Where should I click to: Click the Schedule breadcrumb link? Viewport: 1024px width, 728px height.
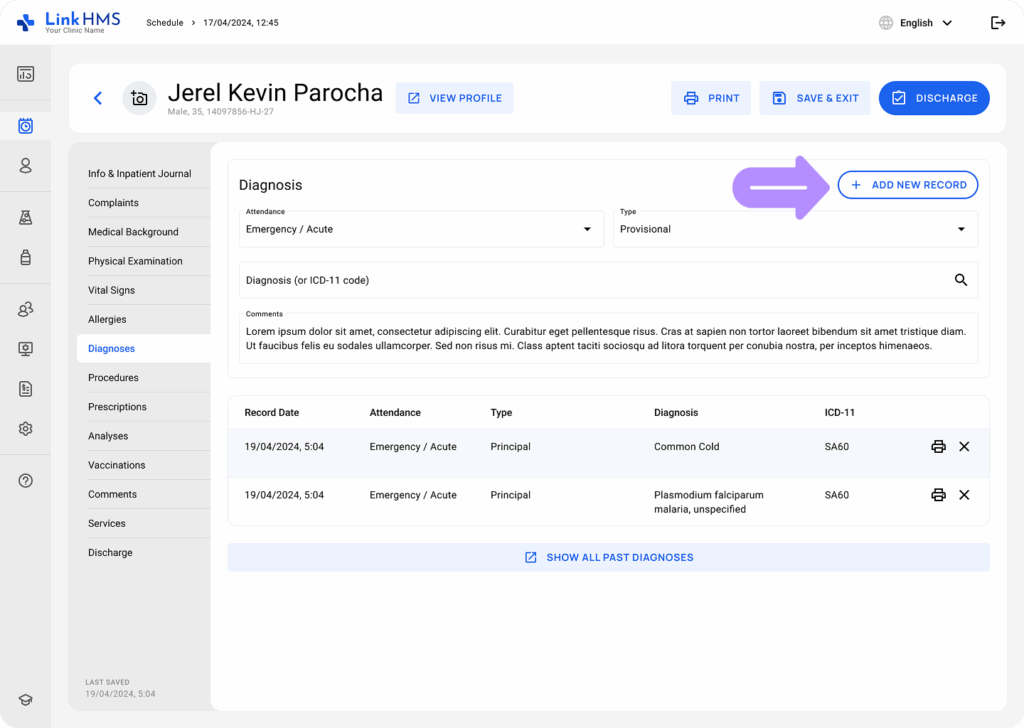pos(165,23)
